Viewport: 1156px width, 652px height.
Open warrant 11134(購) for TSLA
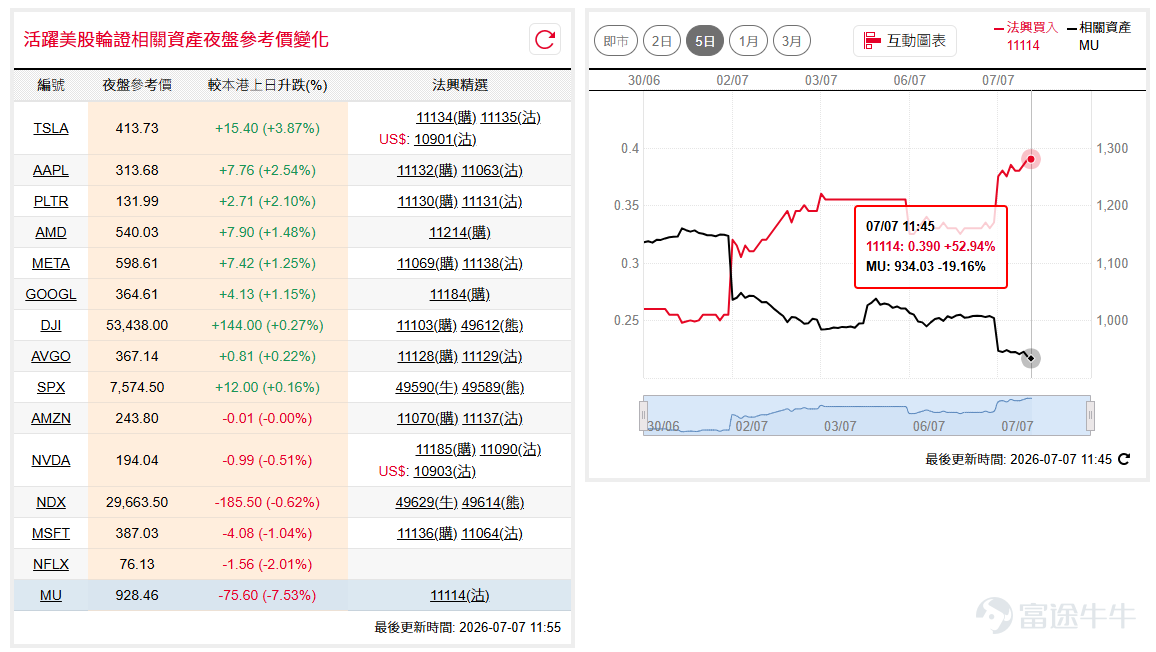click(x=446, y=117)
